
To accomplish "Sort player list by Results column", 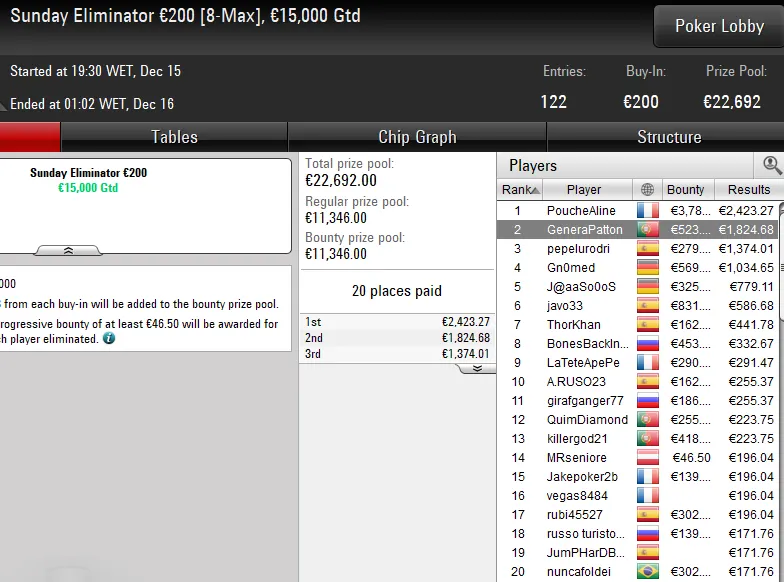I will coord(748,190).
